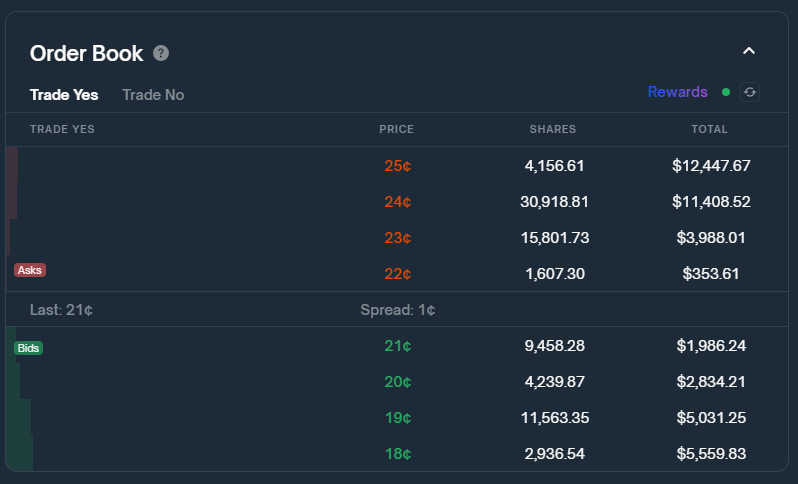Select the 21¢ bid price
798x484 pixels.
tap(397, 346)
